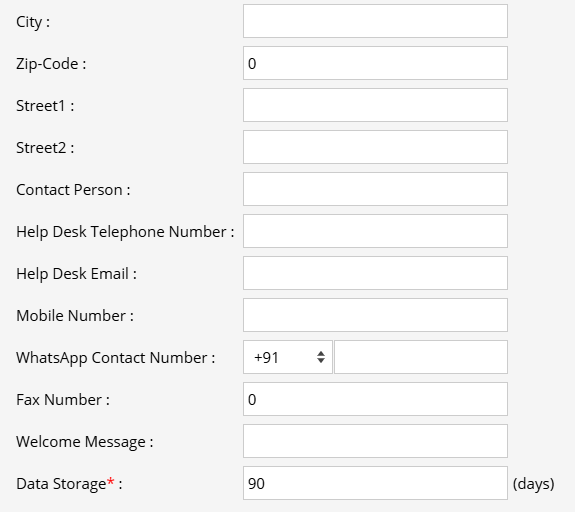Viewport: 575px width, 512px height.
Task: Click the Data Storage label
Action: click(x=69, y=484)
